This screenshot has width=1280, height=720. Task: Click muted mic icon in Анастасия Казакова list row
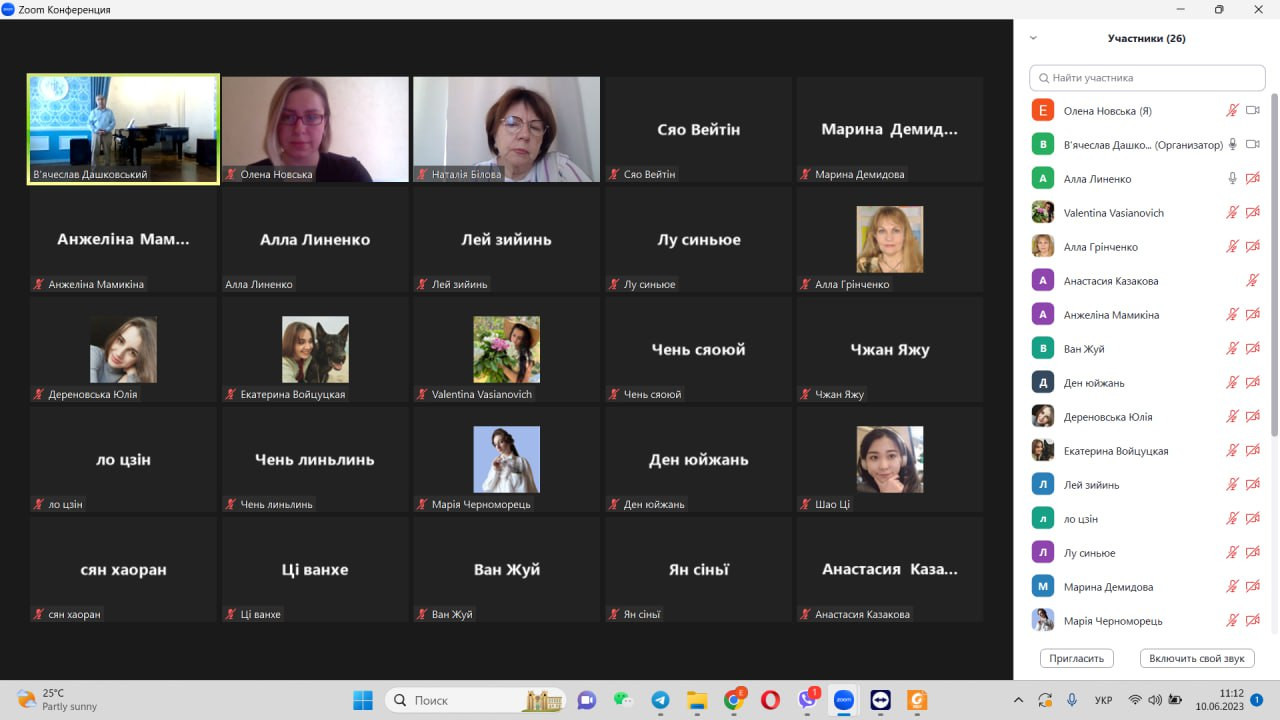coord(1252,281)
